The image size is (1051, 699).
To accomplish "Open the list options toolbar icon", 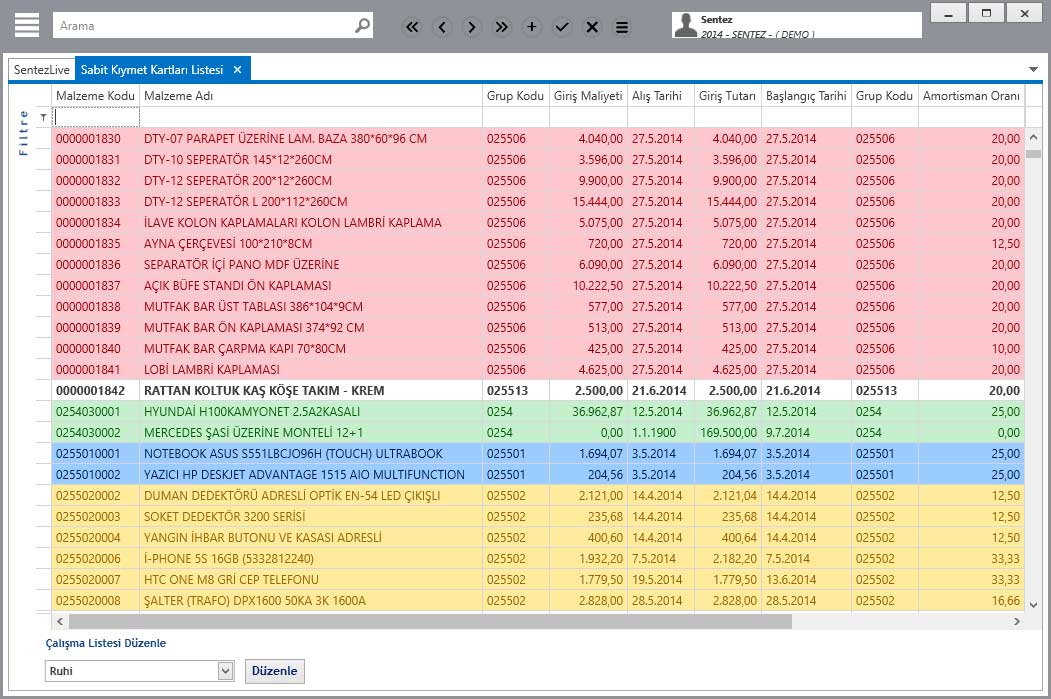I will click(x=622, y=27).
